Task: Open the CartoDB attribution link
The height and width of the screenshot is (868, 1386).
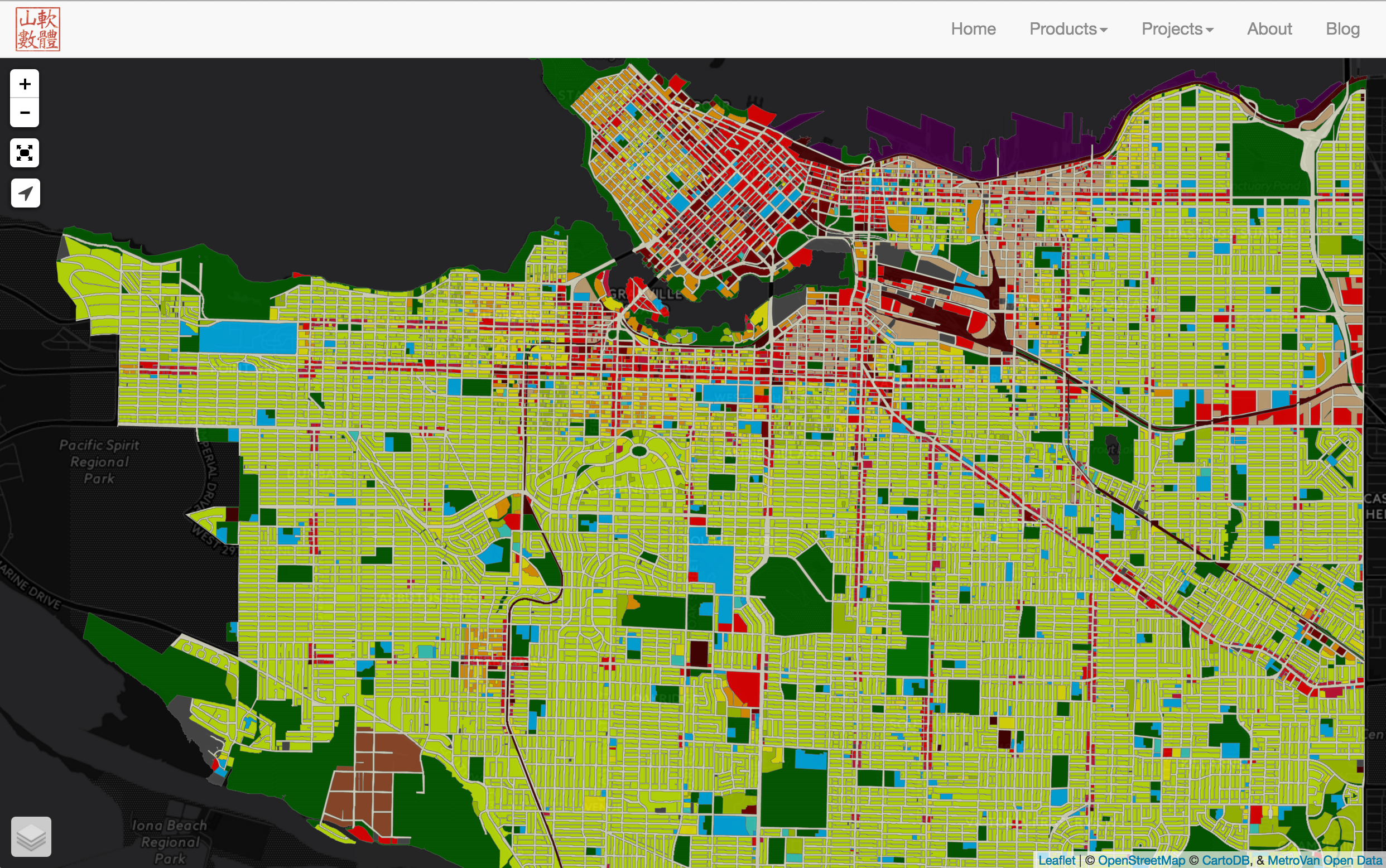Action: [1225, 860]
